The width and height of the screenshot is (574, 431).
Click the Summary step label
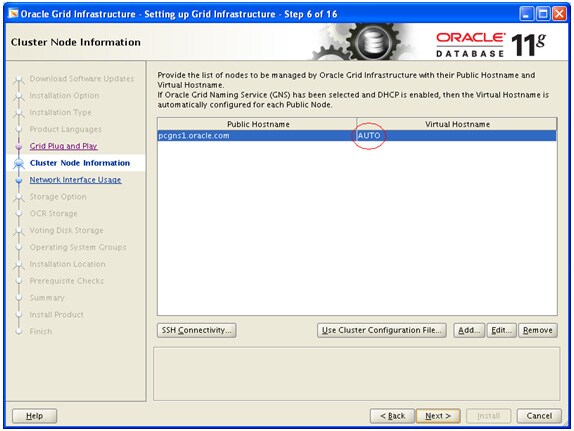[47, 298]
